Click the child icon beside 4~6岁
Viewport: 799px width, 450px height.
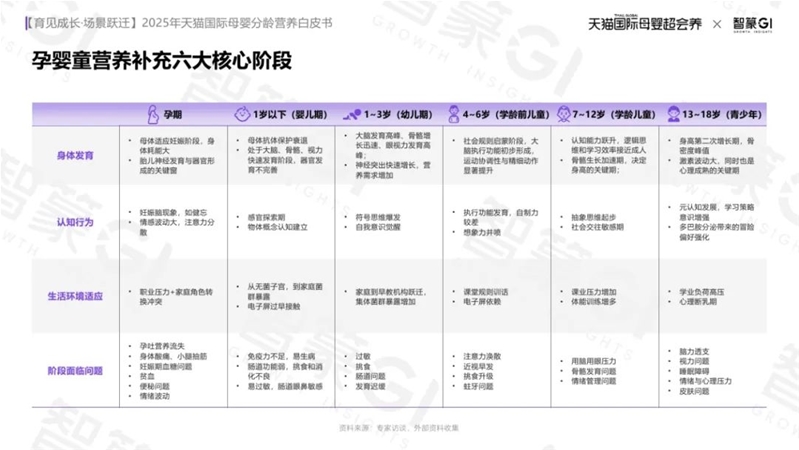coord(454,114)
